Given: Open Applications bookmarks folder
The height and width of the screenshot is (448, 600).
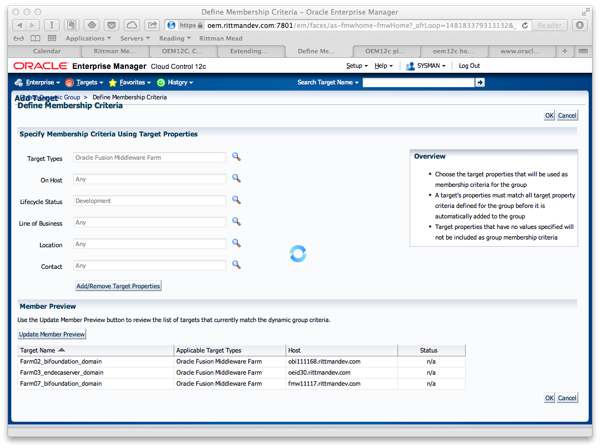Looking at the screenshot, I should click(88, 38).
